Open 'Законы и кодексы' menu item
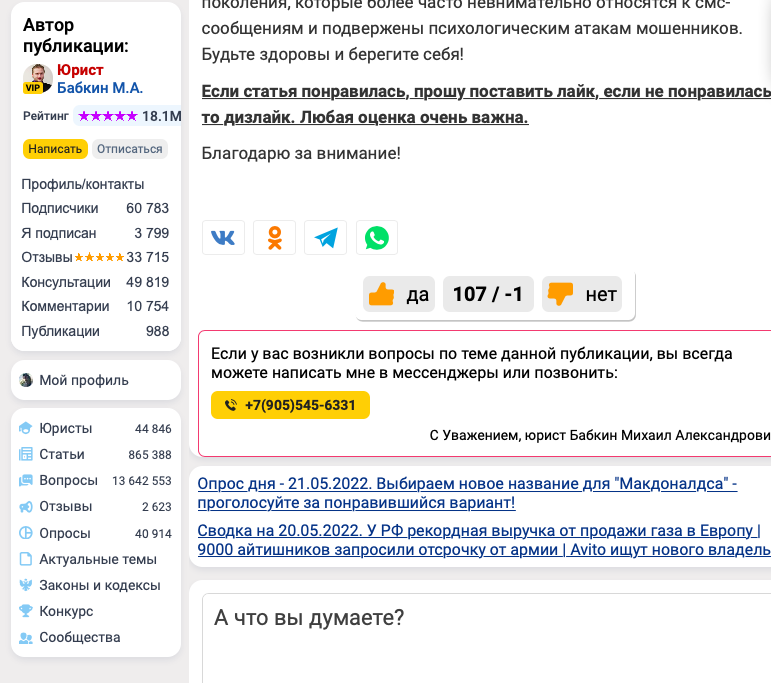 coord(99,585)
